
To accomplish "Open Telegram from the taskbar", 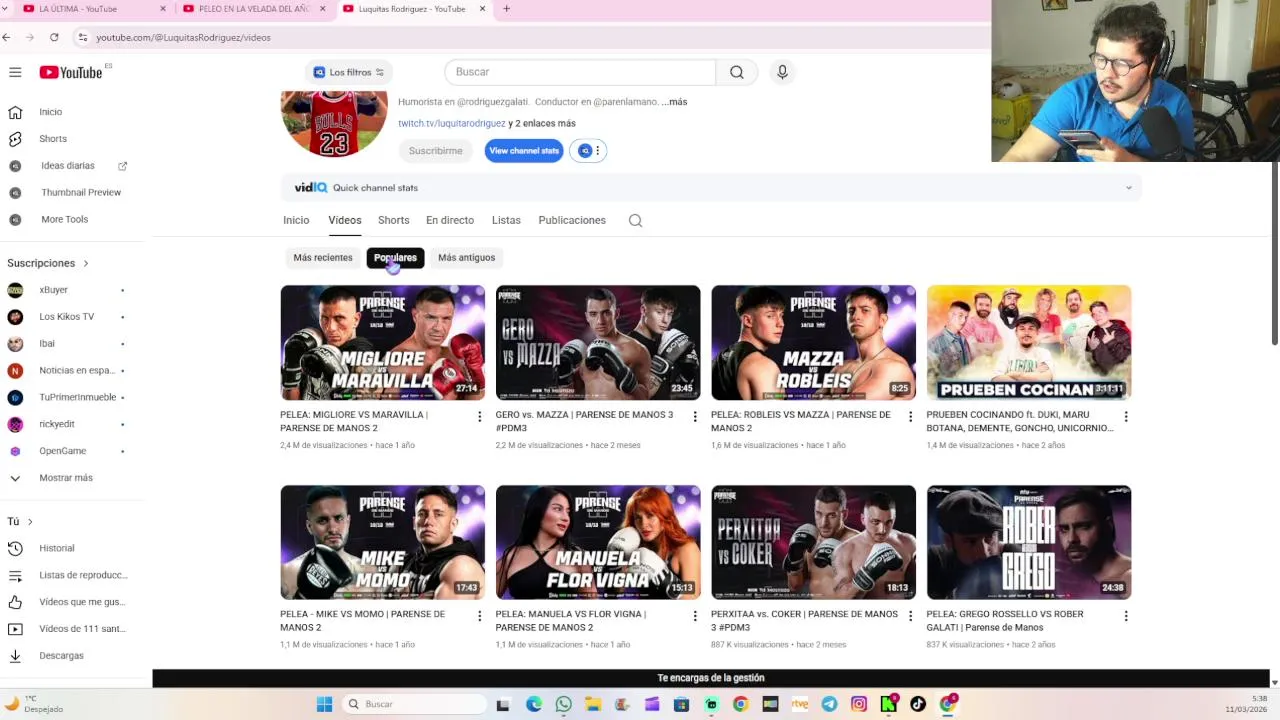I will pos(829,704).
